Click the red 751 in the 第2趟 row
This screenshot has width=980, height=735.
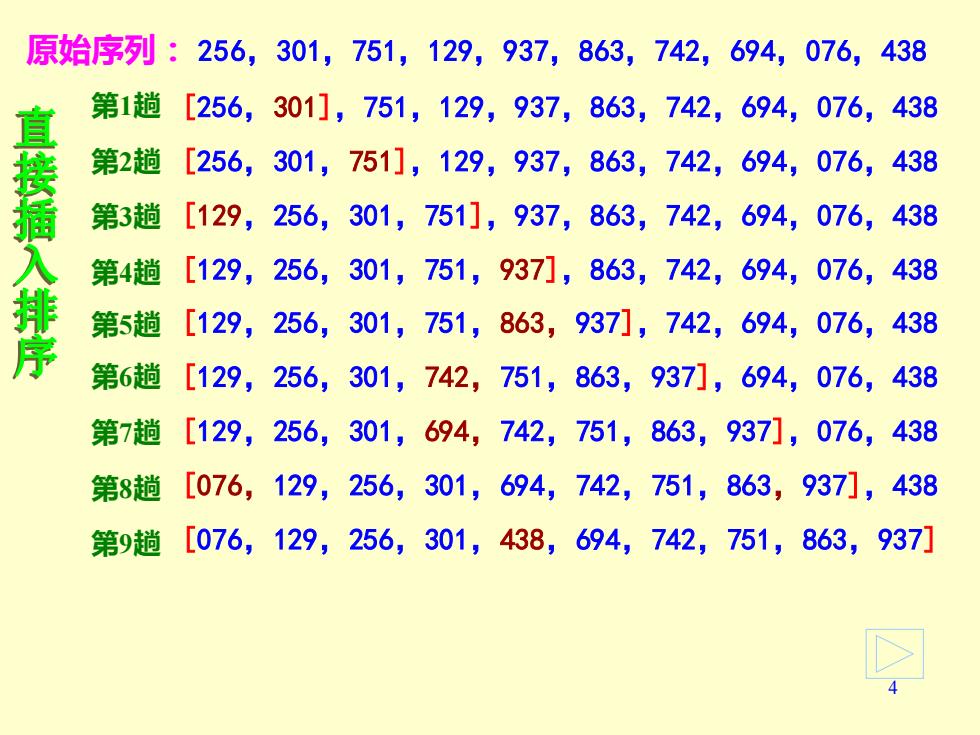click(371, 161)
